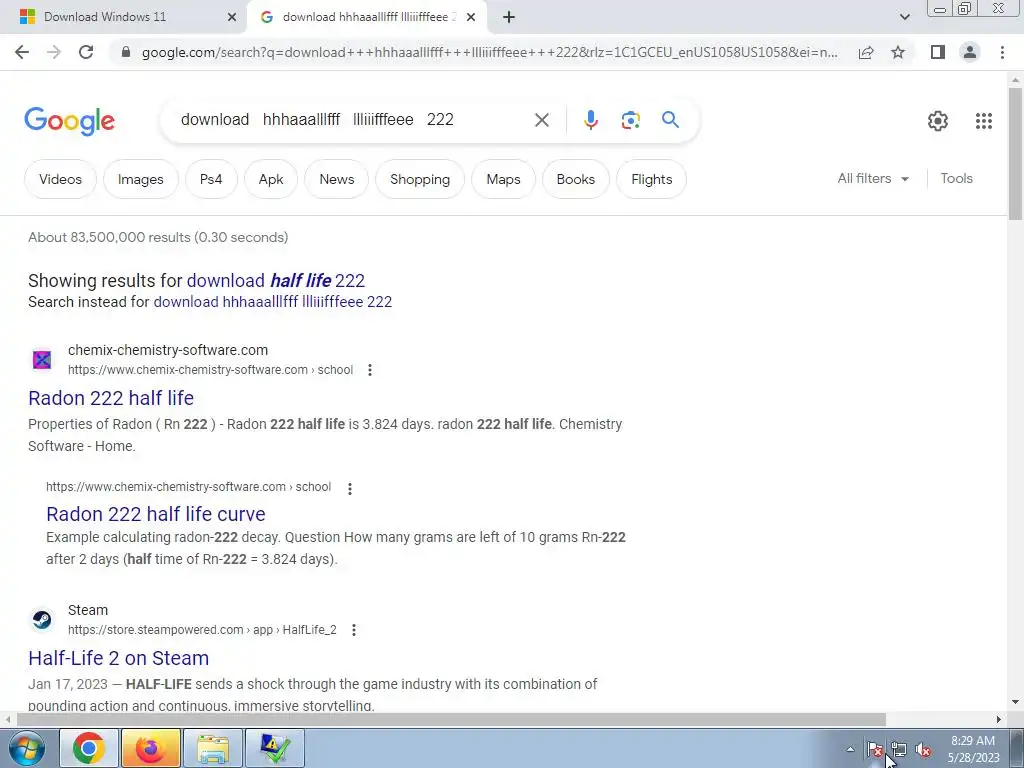
Task: Open the options menu for the Radon 222 half life curve result
Action: click(350, 488)
